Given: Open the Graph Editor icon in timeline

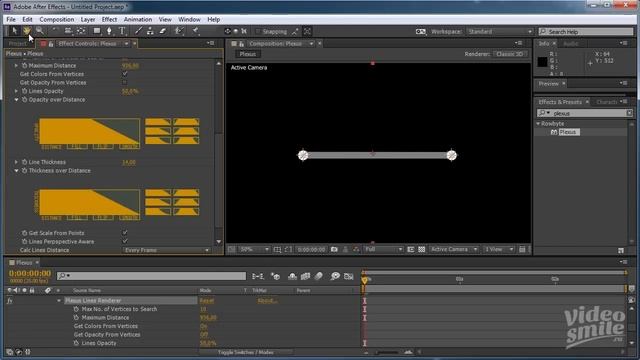Looking at the screenshot, I should pyautogui.click(x=349, y=276).
